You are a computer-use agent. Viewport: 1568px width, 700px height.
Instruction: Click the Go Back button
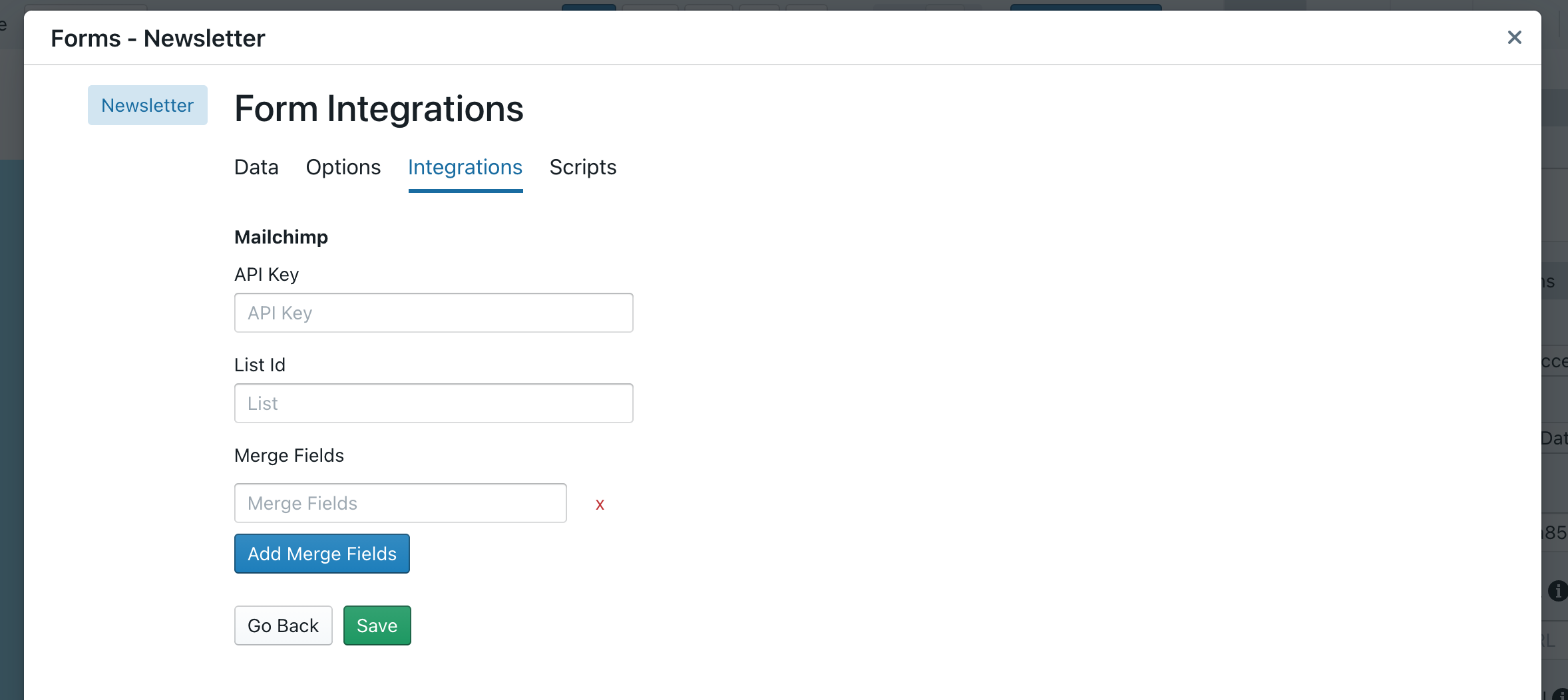(x=284, y=625)
